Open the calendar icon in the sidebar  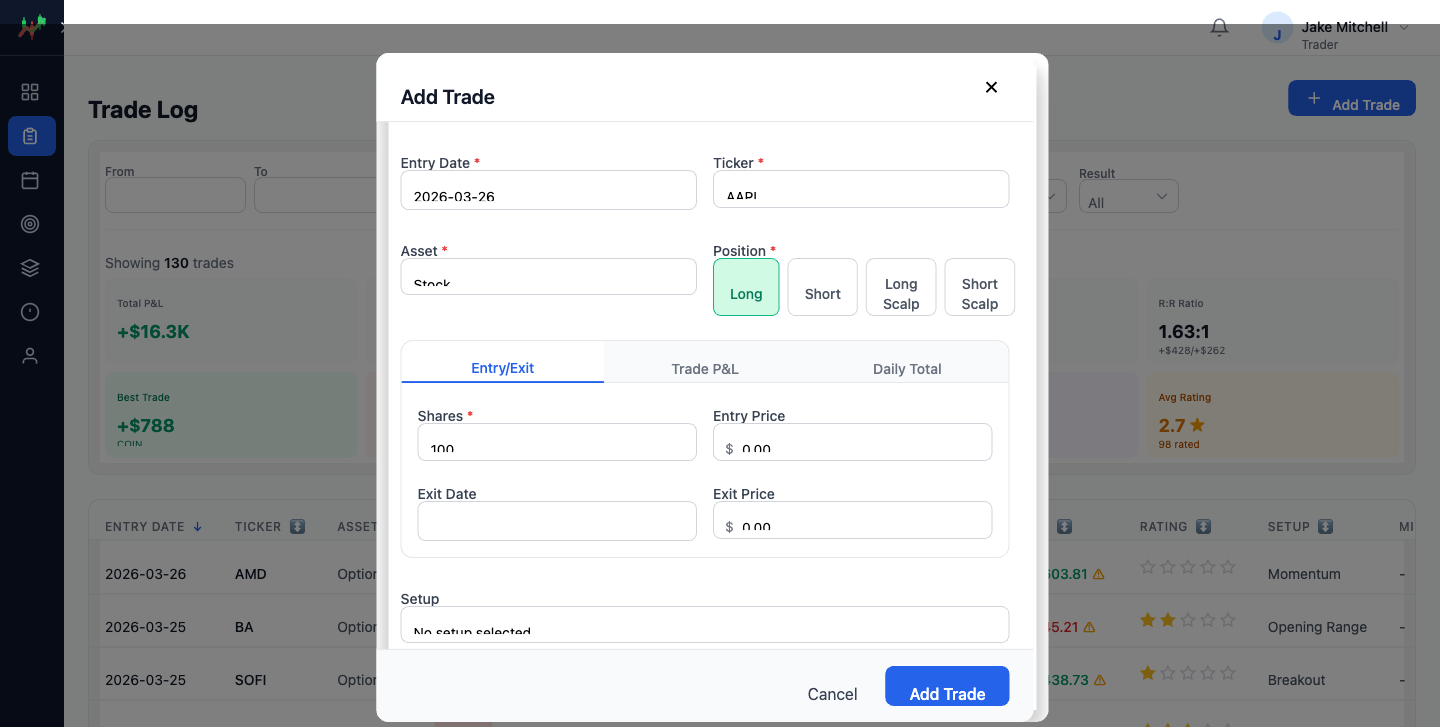click(30, 180)
